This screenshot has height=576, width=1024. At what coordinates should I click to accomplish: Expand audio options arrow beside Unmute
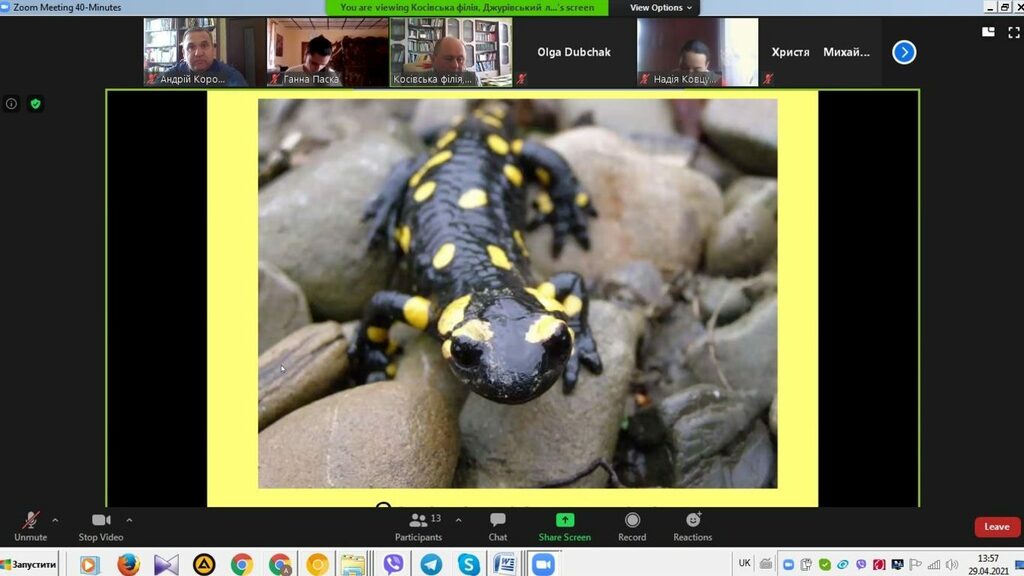pyautogui.click(x=55, y=520)
